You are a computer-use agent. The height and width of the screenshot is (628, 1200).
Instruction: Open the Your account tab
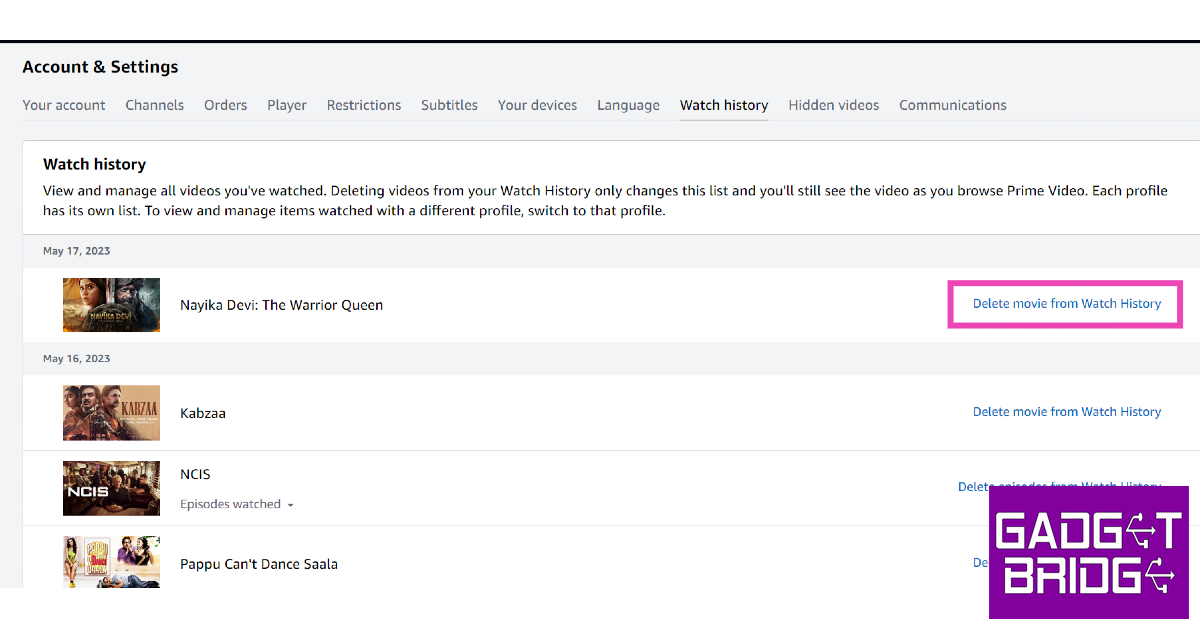pos(64,105)
